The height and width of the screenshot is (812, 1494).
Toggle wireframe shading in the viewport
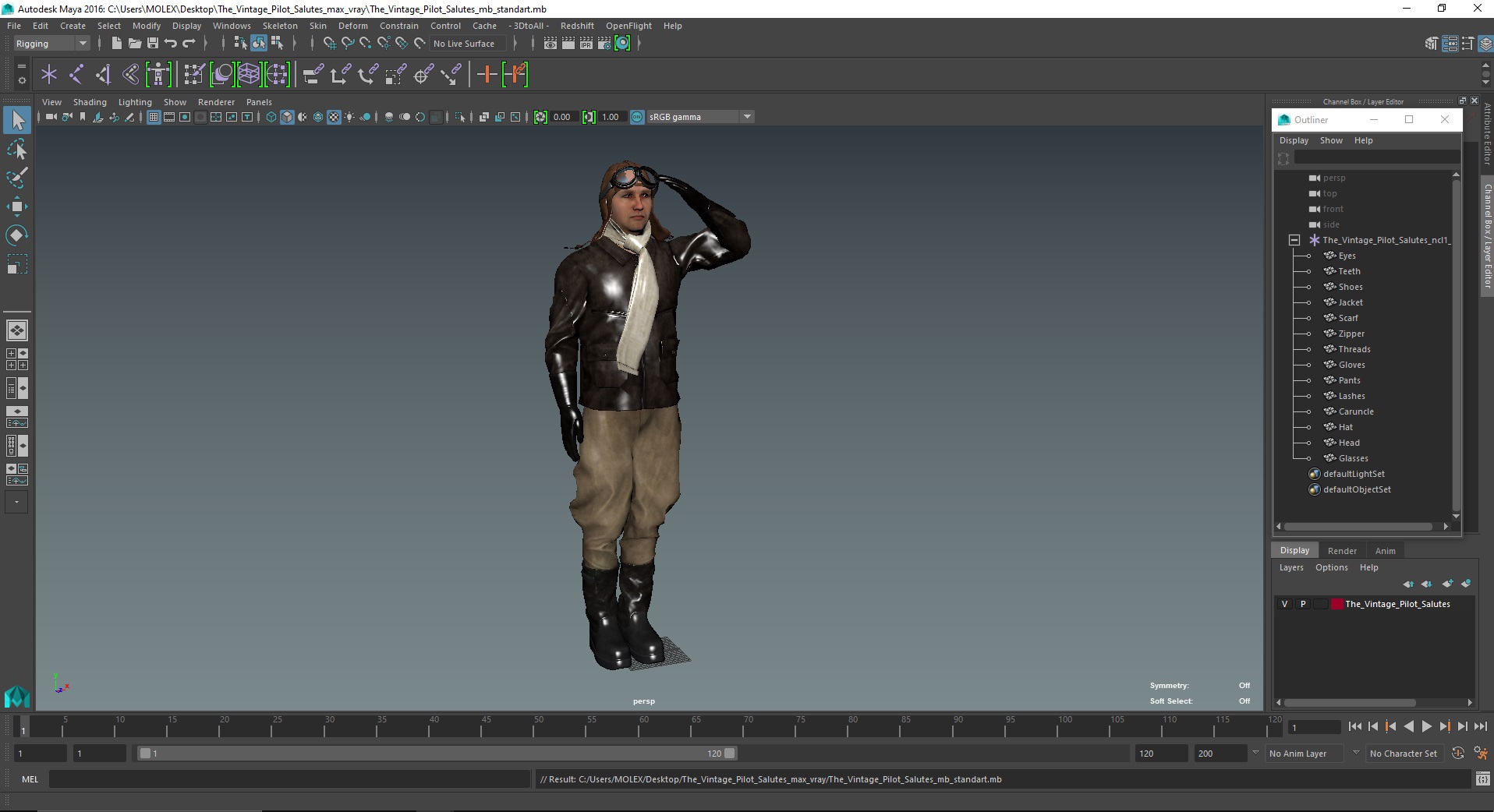coord(271,117)
